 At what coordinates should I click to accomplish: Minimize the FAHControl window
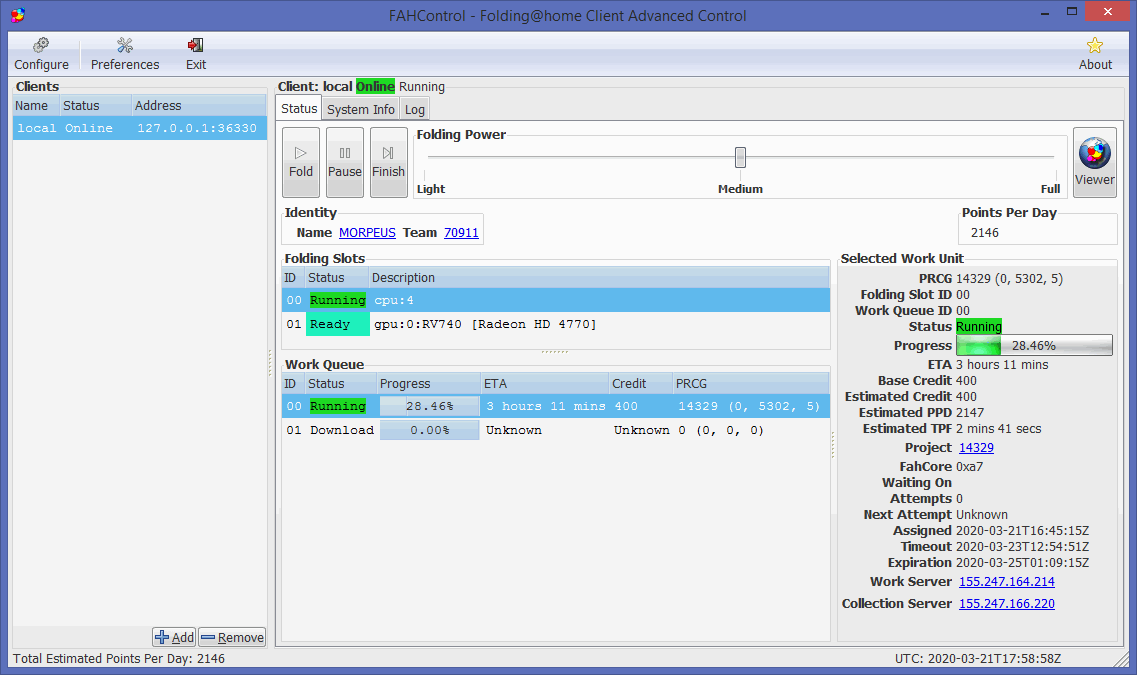point(1046,13)
